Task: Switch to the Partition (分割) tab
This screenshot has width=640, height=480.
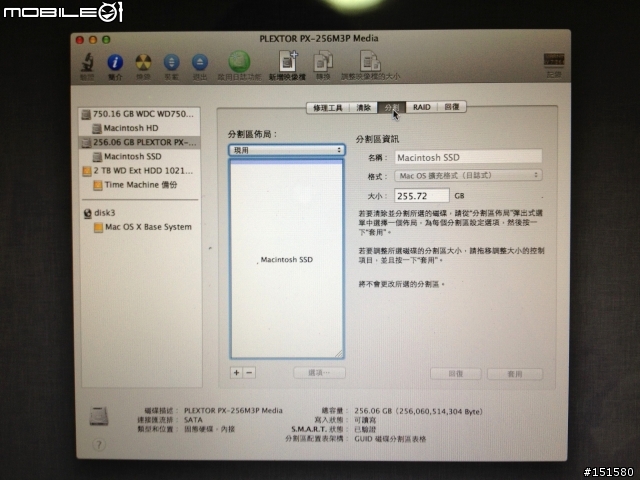Action: pos(391,107)
